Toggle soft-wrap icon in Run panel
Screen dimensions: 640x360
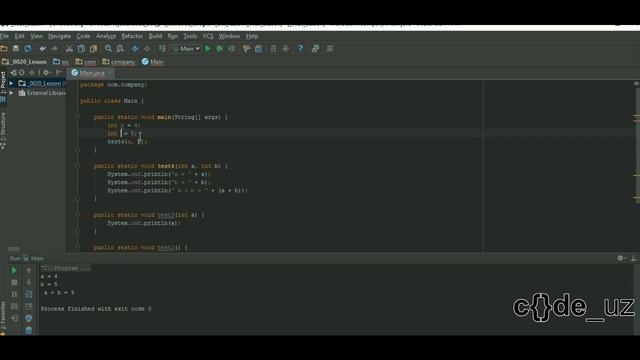pos(29,294)
